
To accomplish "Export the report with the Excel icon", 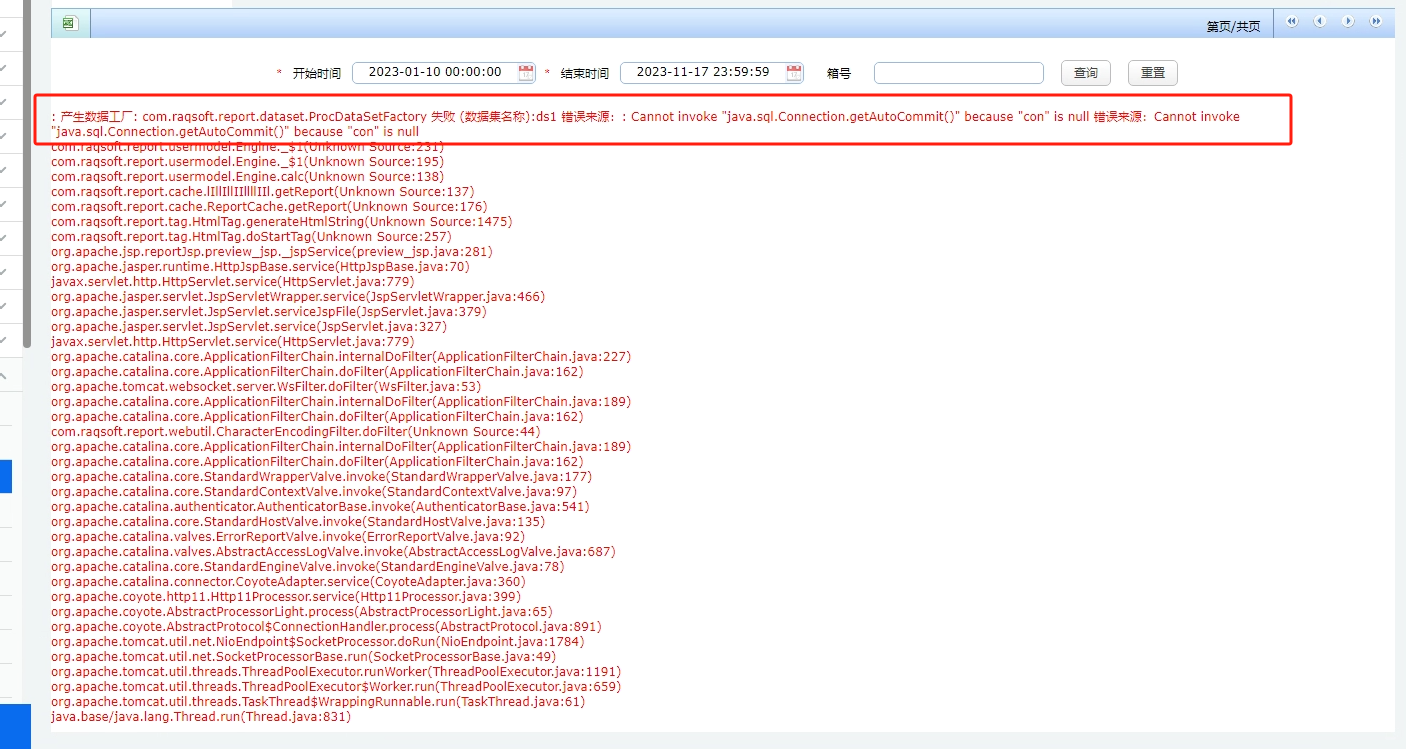I will point(70,23).
